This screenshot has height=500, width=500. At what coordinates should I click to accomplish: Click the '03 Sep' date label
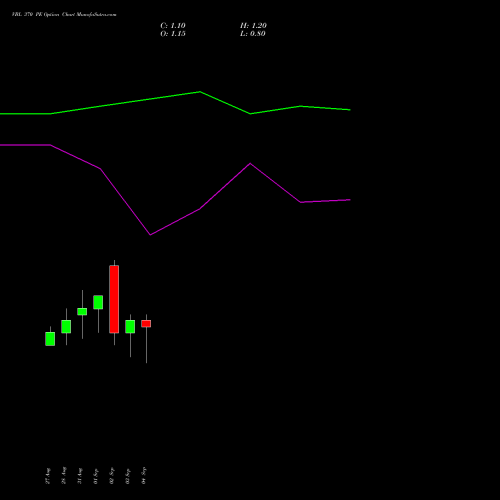pyautogui.click(x=128, y=476)
